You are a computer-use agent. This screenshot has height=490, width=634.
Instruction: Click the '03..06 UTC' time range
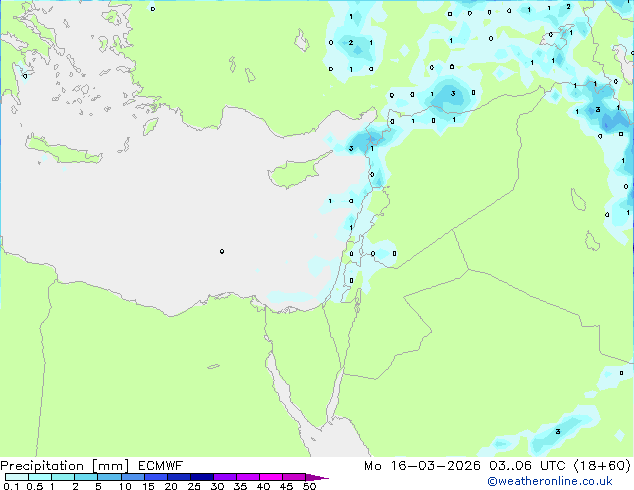(527, 466)
